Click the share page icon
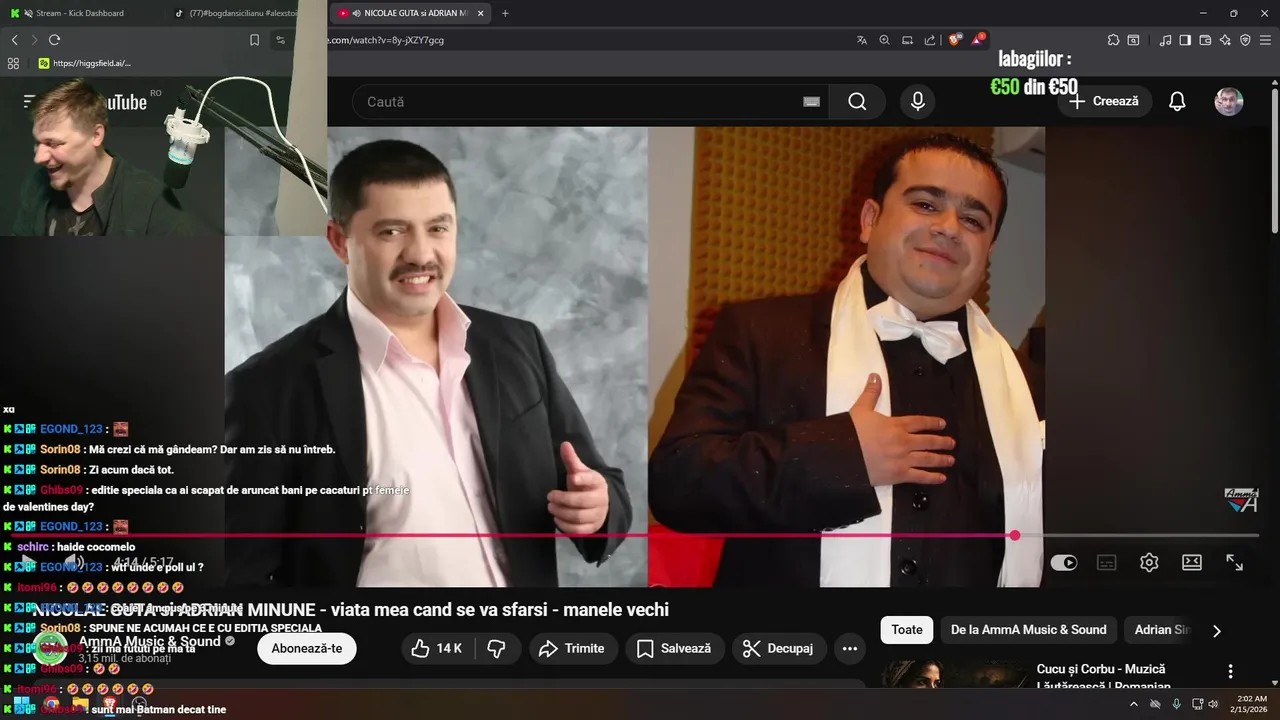The width and height of the screenshot is (1280, 720). (x=930, y=40)
